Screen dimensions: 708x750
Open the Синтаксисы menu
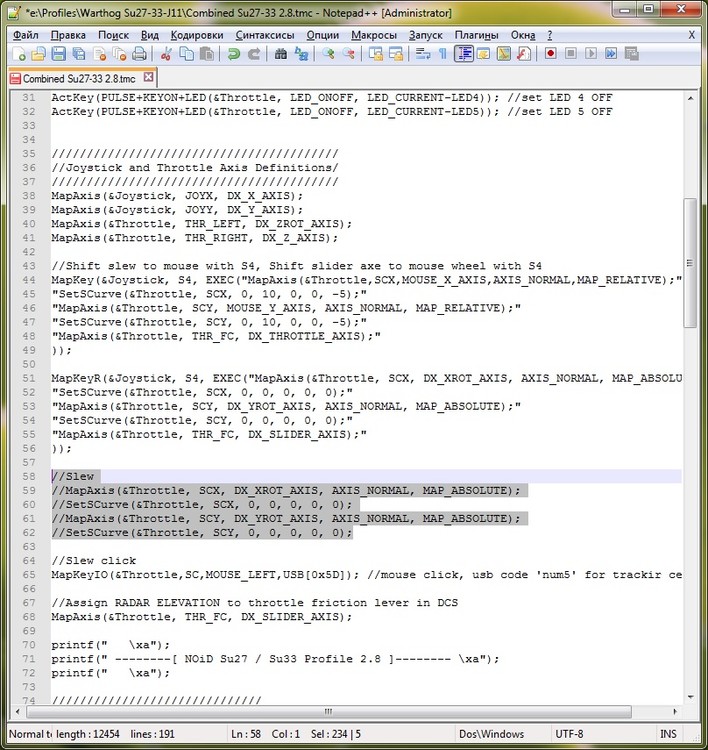point(265,35)
